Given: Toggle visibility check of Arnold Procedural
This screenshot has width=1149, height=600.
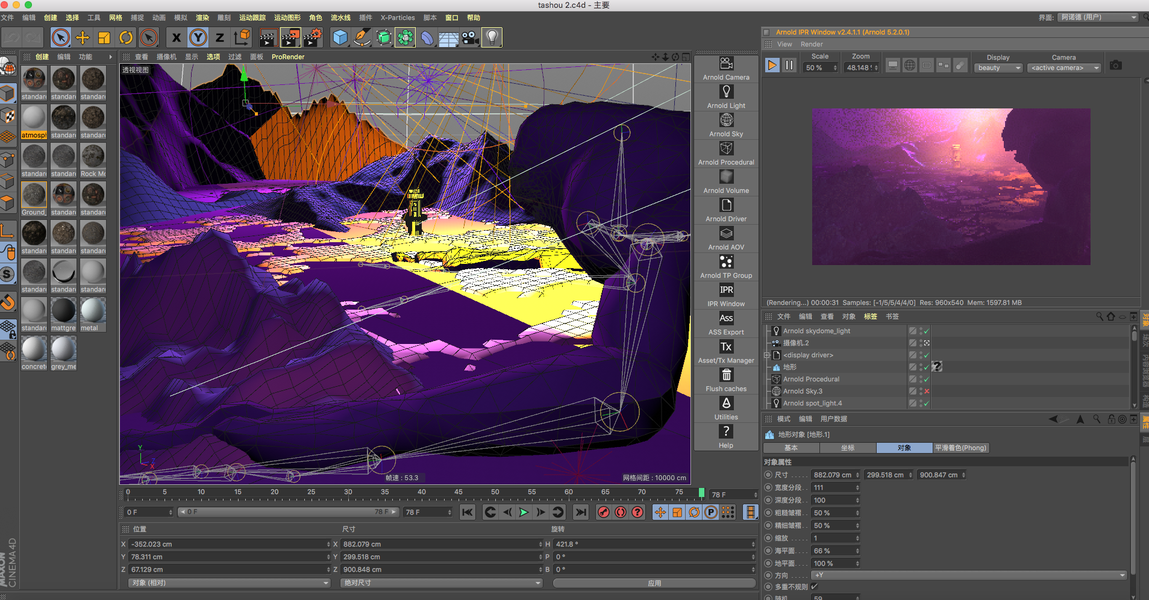Looking at the screenshot, I should click(x=926, y=379).
